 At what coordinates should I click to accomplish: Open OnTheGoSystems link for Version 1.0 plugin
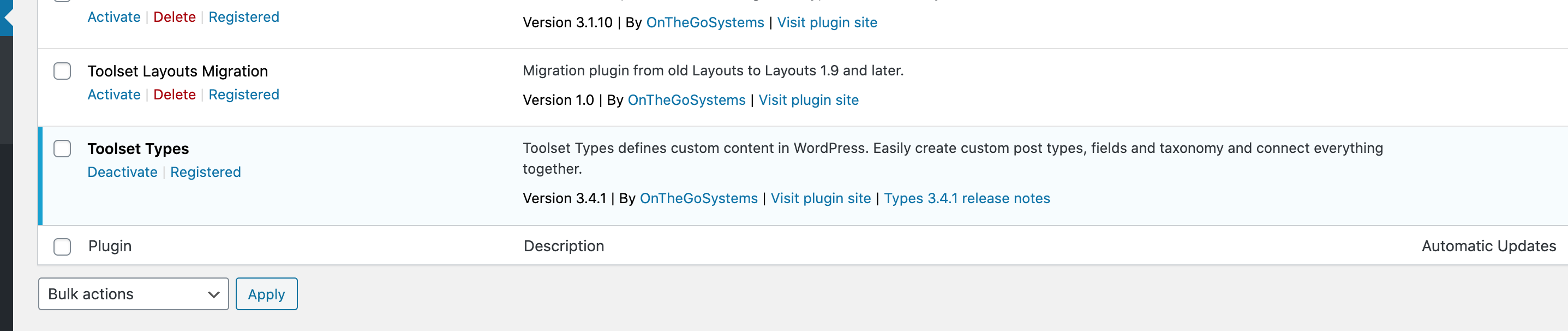pos(686,100)
